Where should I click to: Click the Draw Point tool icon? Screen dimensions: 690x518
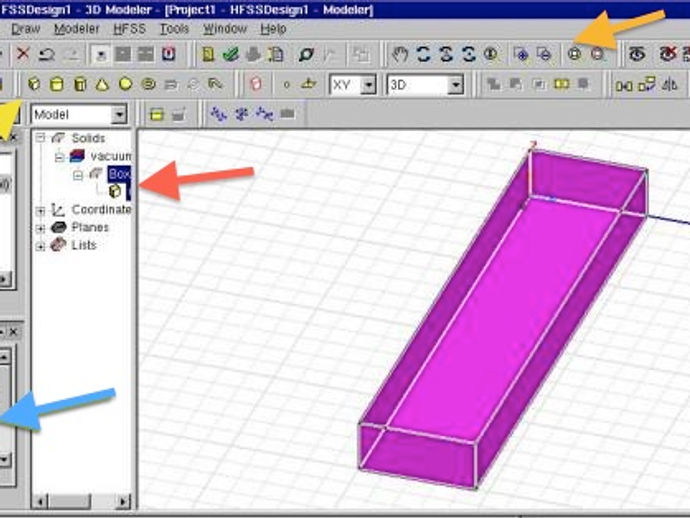pyautogui.click(x=286, y=84)
